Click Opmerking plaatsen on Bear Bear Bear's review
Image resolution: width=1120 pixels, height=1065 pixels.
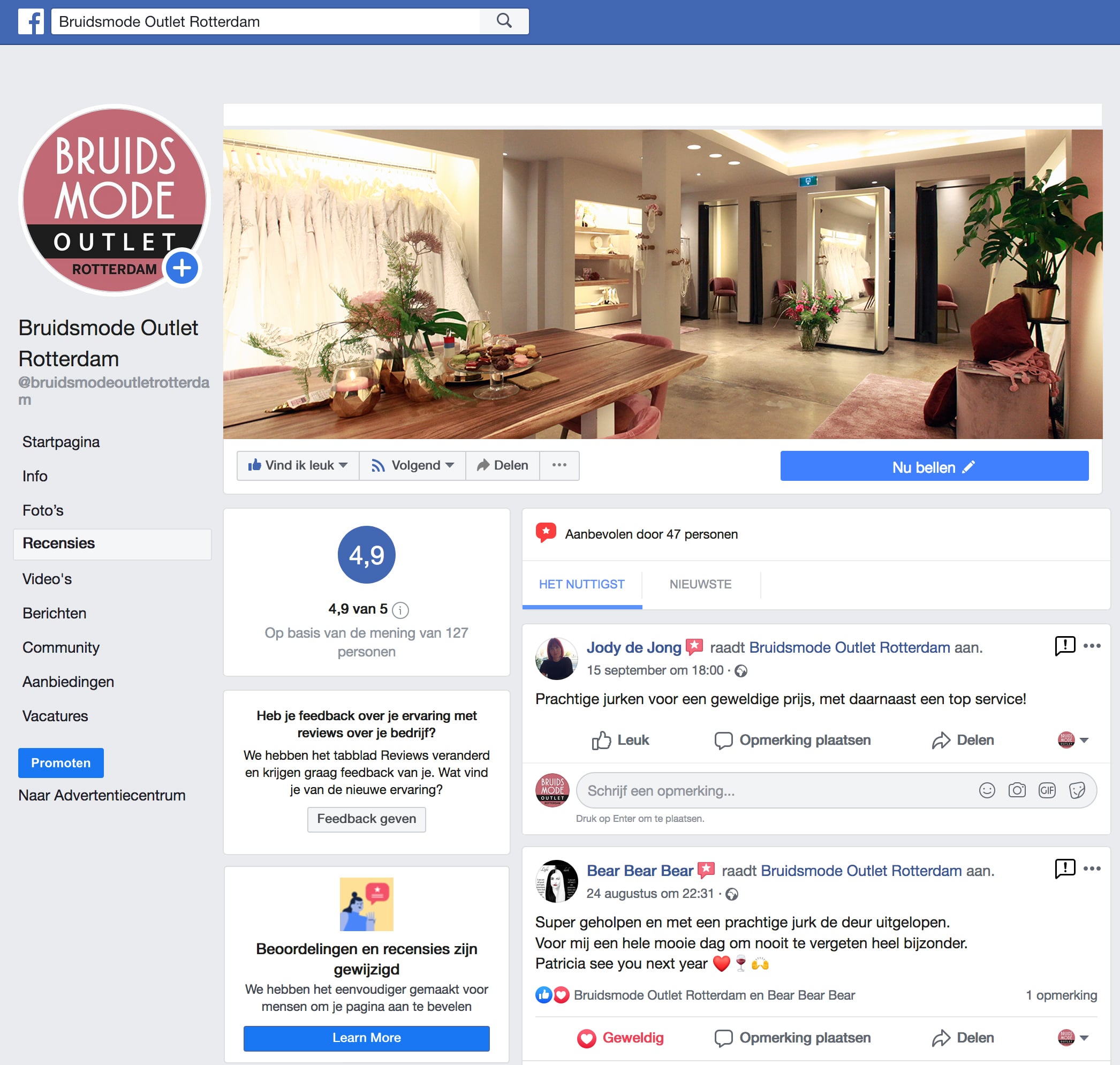pos(792,1037)
